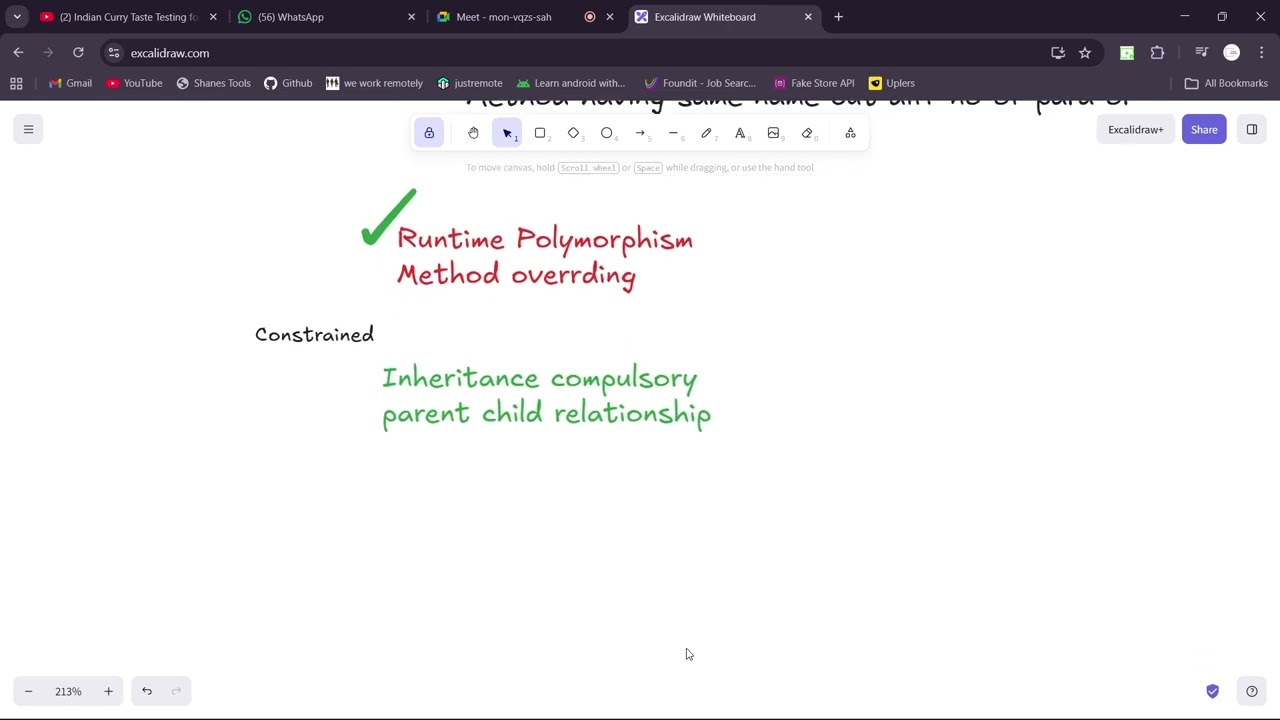Image resolution: width=1280 pixels, height=720 pixels.
Task: Click the Share button
Action: [x=1204, y=129]
